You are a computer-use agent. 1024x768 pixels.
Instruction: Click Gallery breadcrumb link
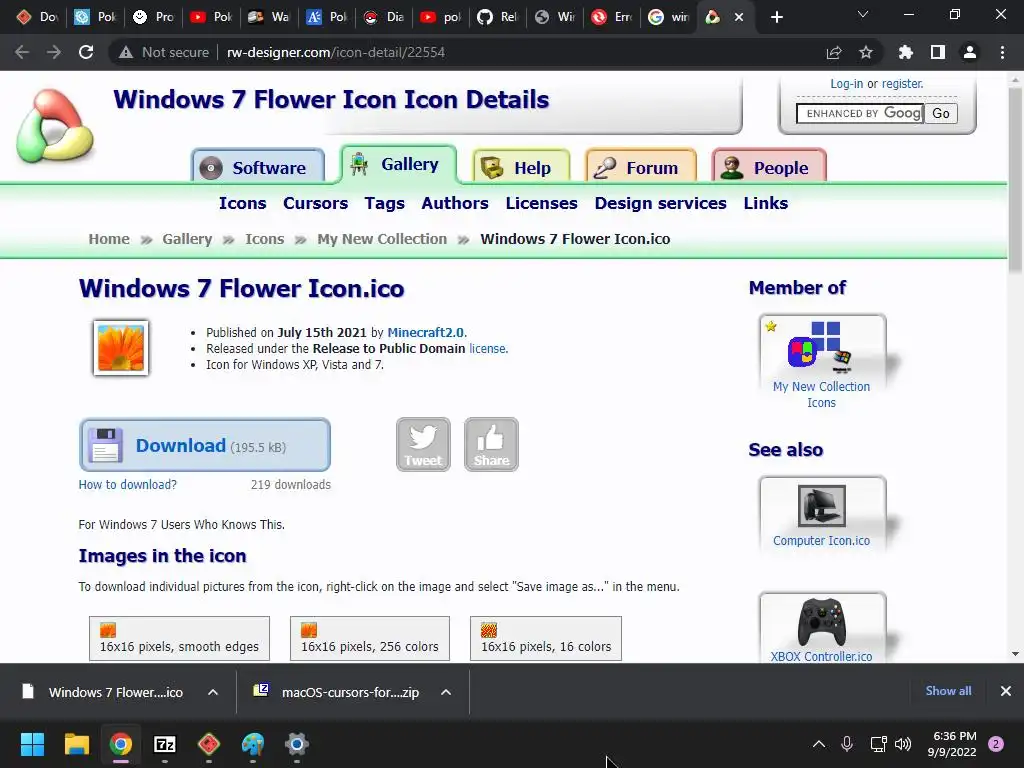[x=187, y=239]
